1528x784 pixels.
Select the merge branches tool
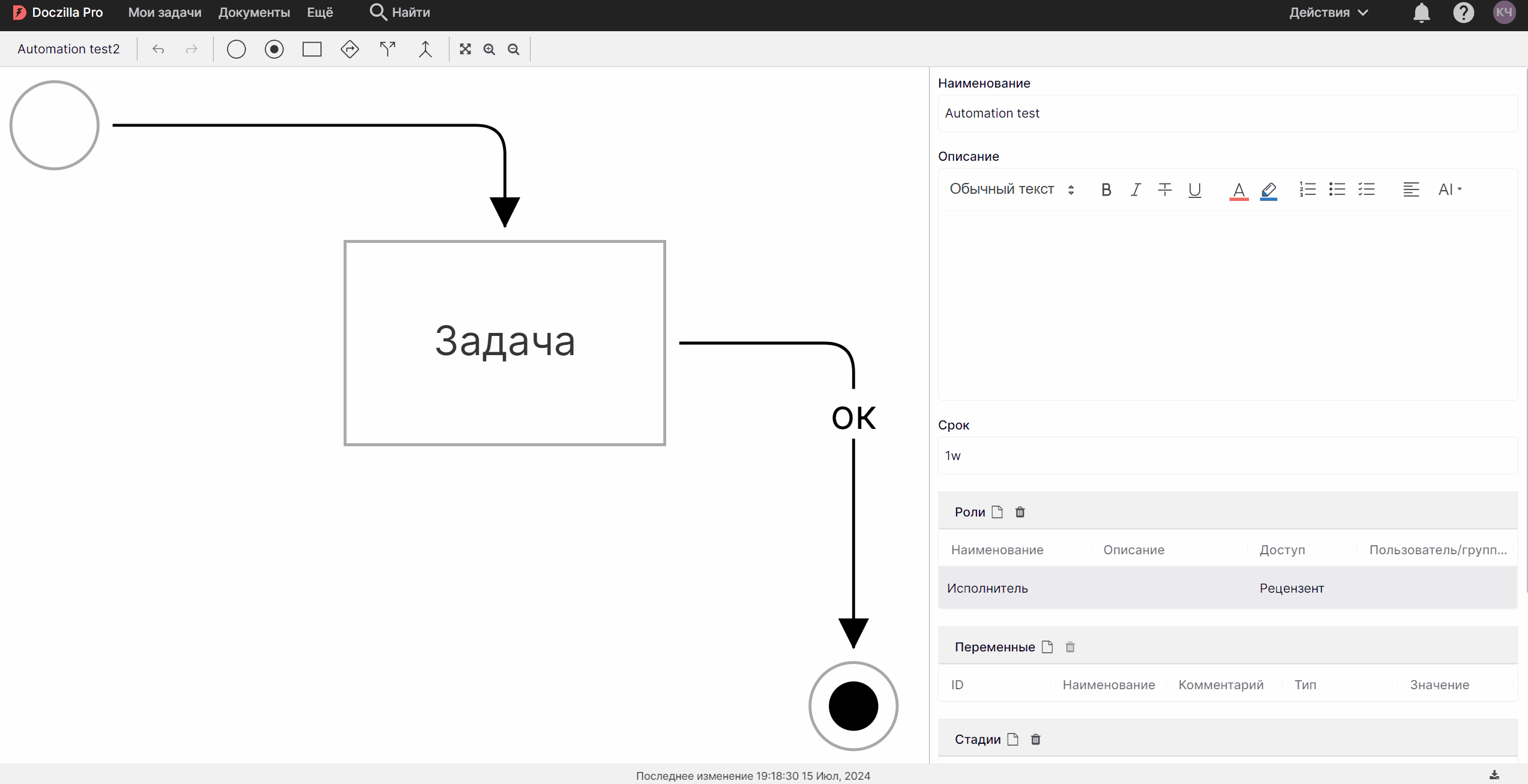(426, 49)
